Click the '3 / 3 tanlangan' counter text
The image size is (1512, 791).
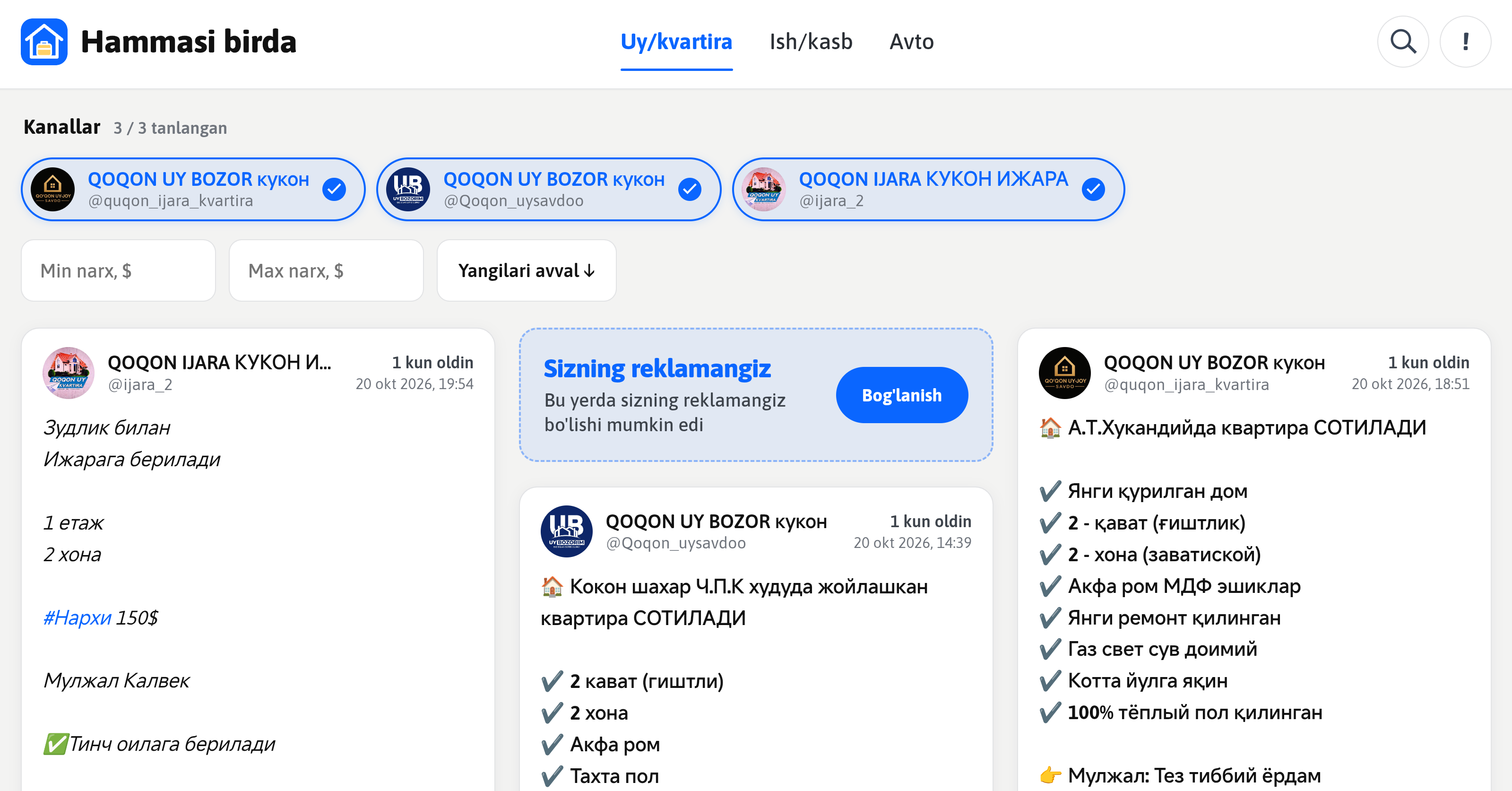(170, 128)
